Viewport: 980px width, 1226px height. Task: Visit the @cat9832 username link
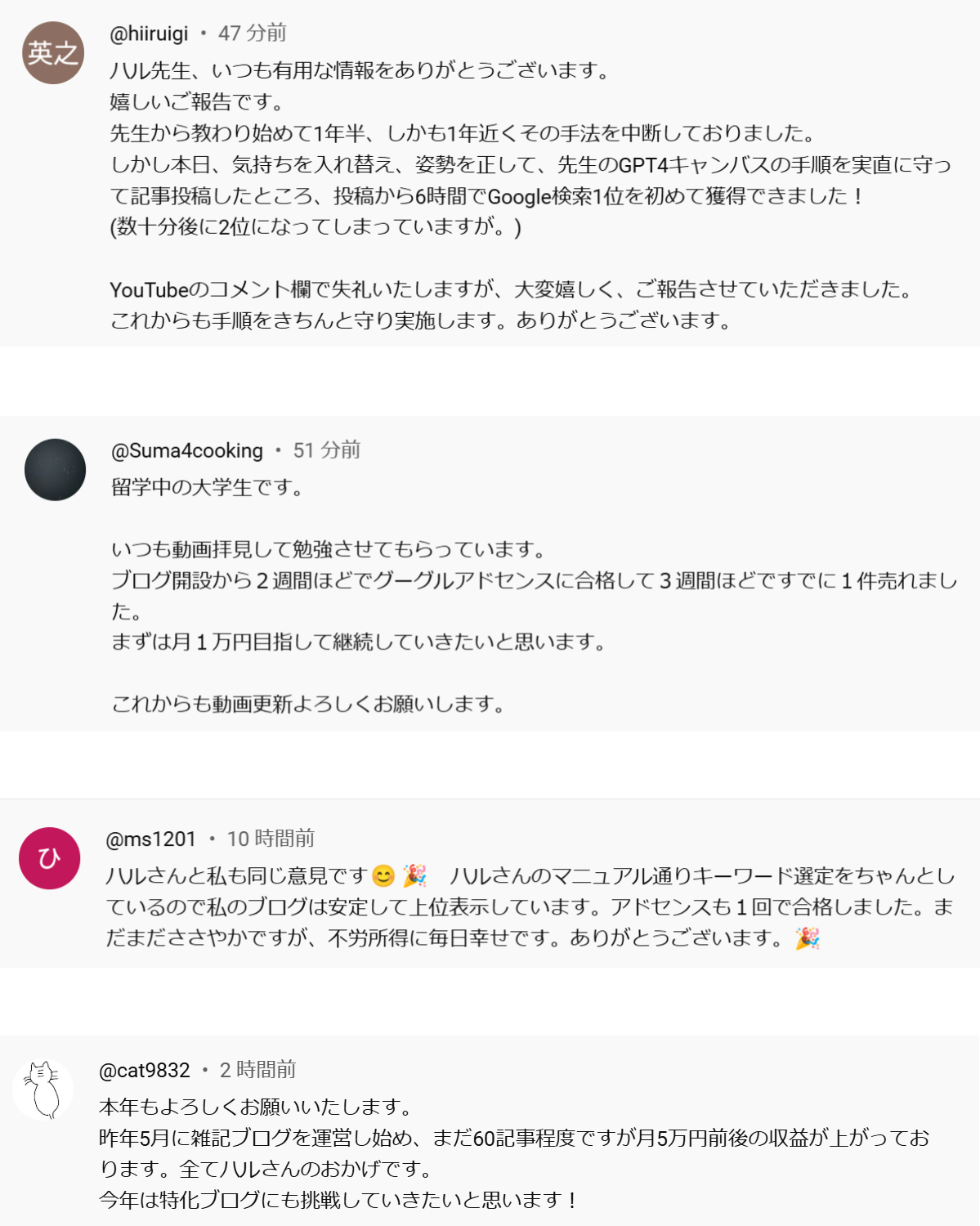pyautogui.click(x=145, y=1070)
